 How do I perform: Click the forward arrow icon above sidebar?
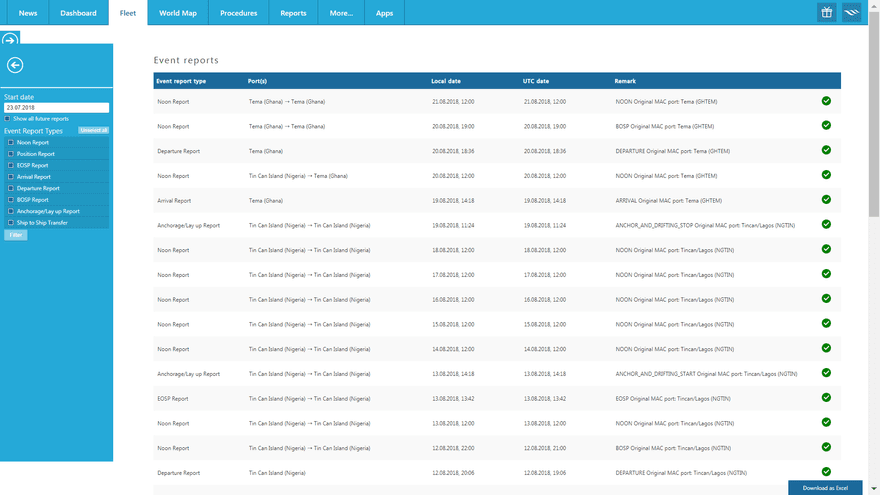point(10,40)
